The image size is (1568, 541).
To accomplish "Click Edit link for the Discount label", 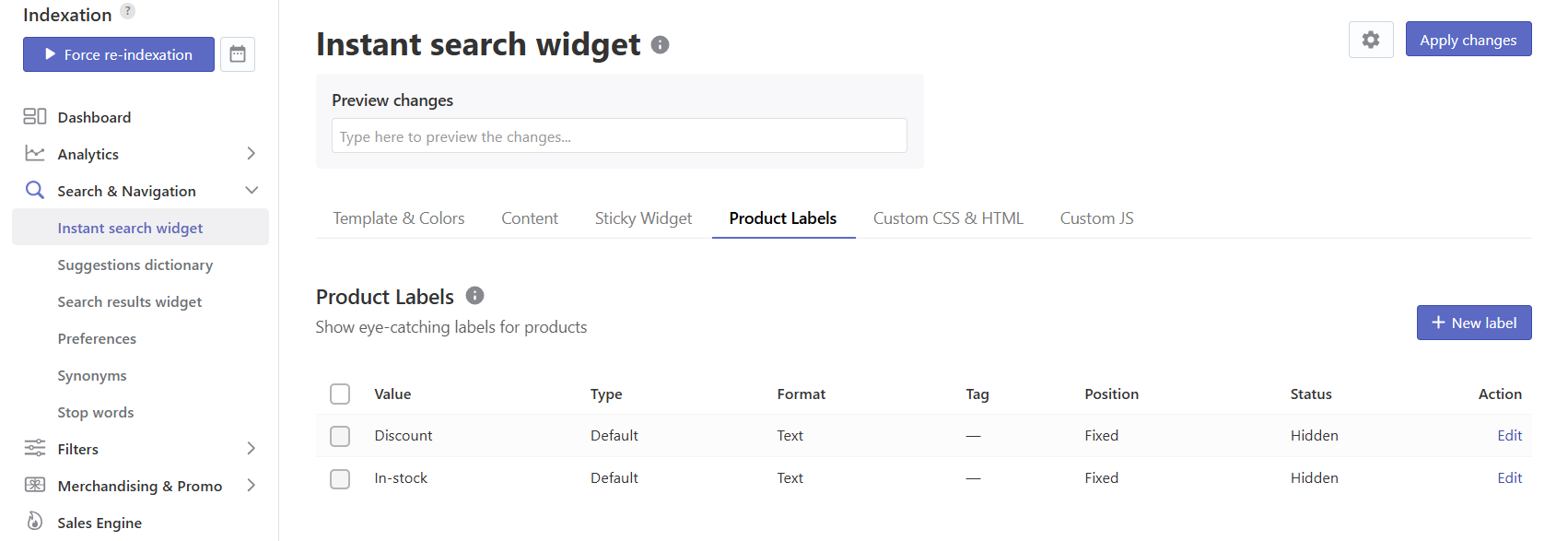I will pyautogui.click(x=1509, y=435).
